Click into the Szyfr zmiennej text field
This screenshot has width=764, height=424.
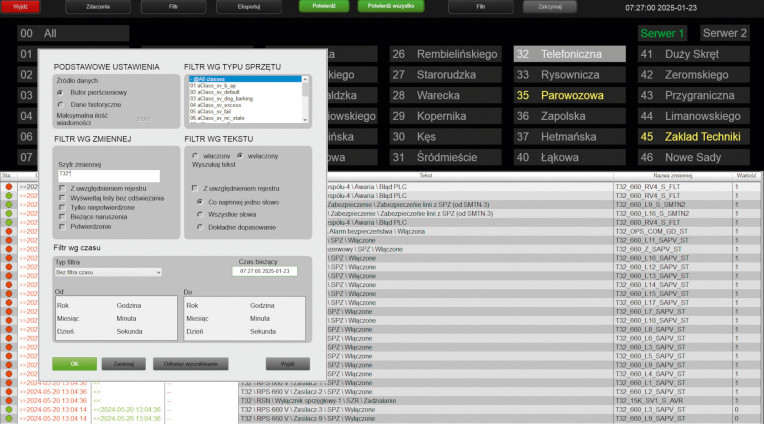click(x=108, y=174)
